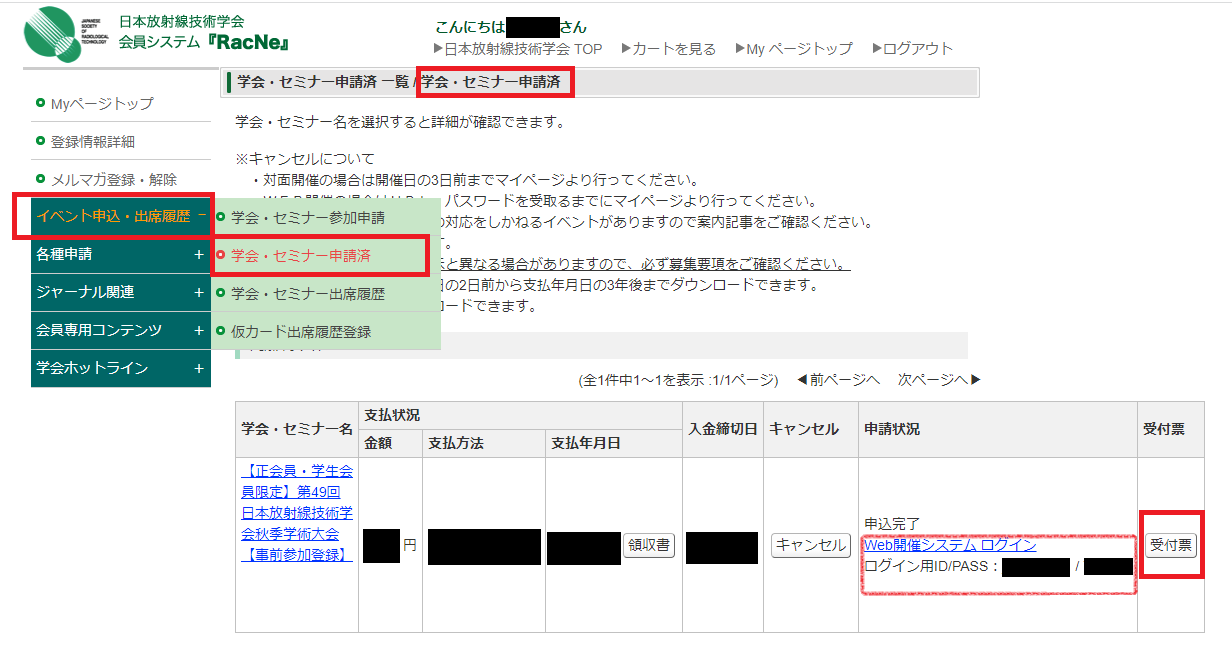Select 学会・セミナー参加申請 submenu item
The width and height of the screenshot is (1232, 666).
point(307,217)
